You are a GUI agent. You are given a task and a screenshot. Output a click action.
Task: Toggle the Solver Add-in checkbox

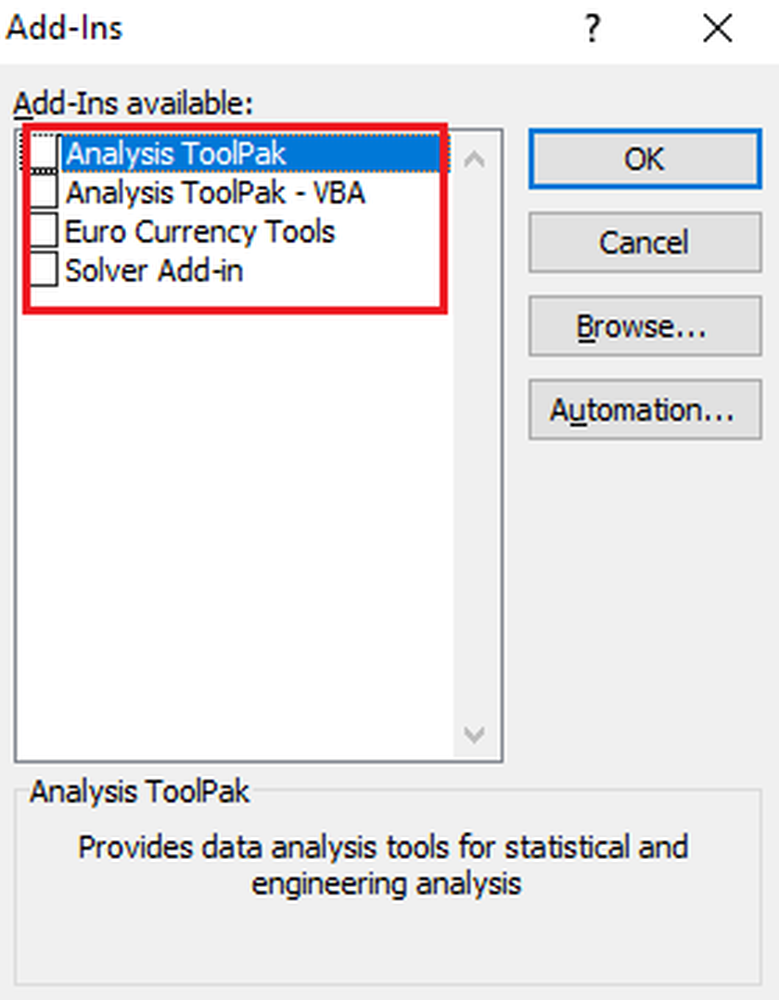pos(44,269)
